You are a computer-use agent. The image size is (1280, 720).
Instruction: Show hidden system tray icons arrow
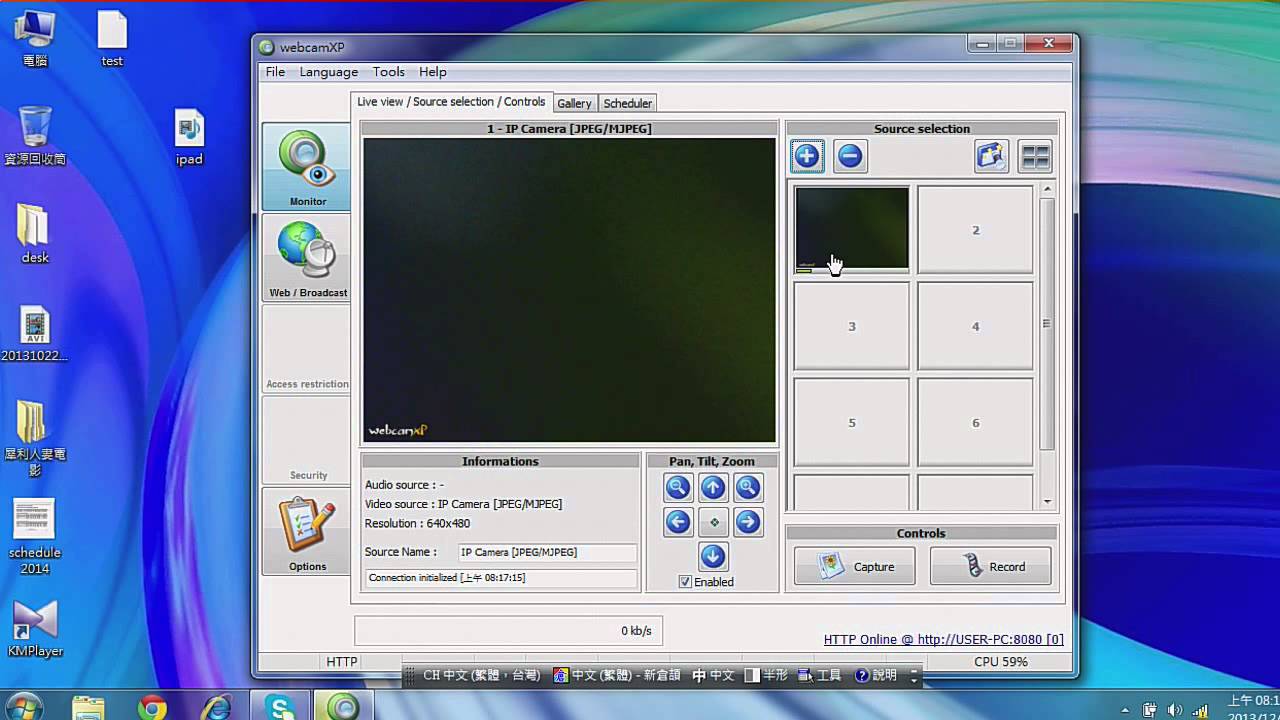point(1126,709)
